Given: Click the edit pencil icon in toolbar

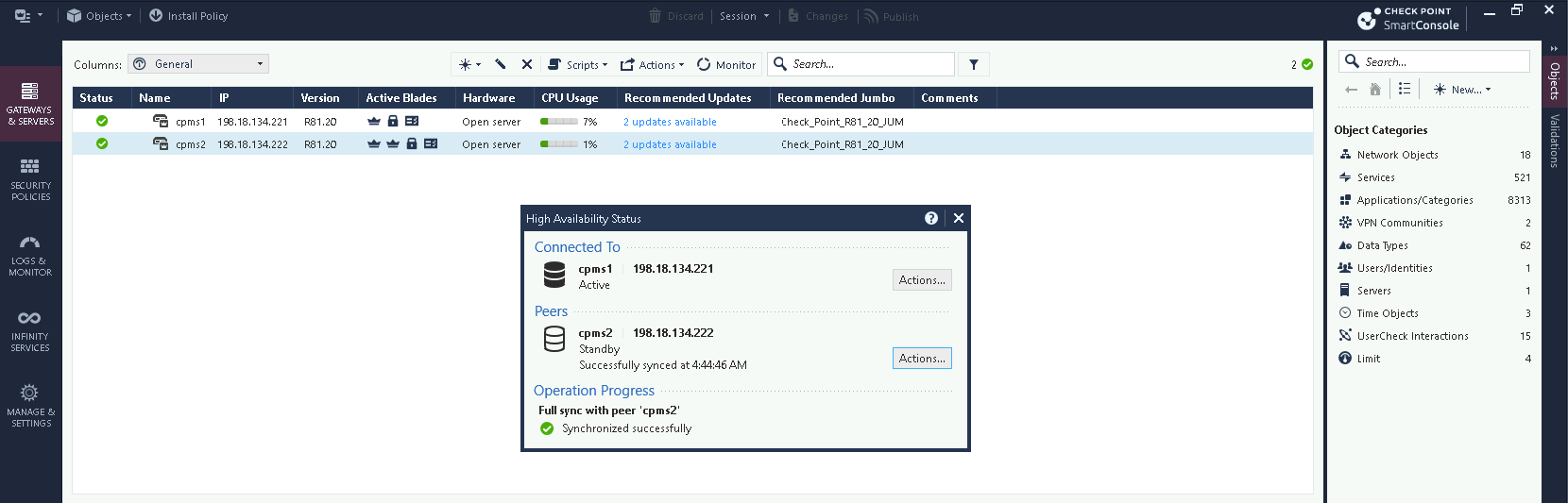Looking at the screenshot, I should [501, 64].
